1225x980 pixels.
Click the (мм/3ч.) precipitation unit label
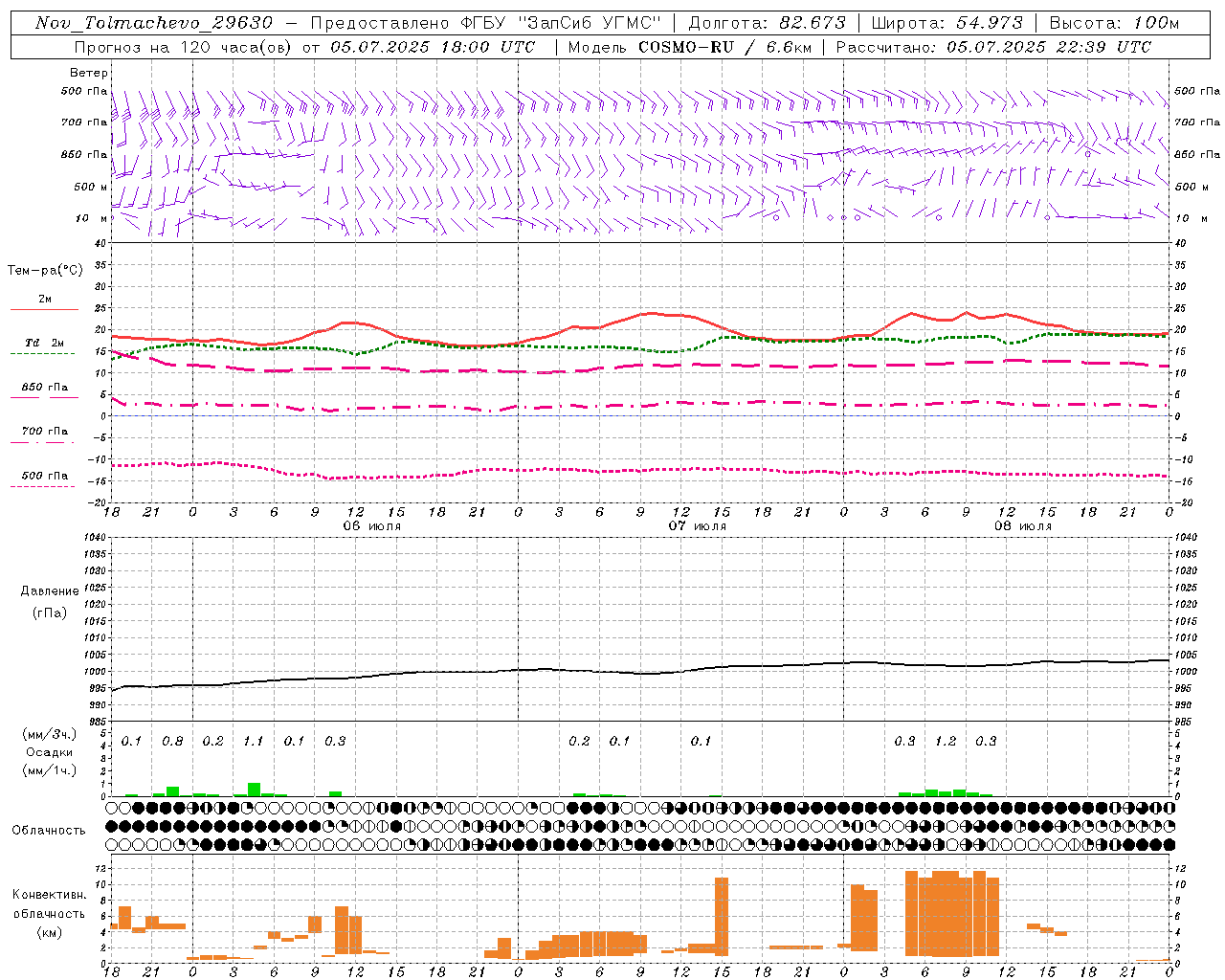[48, 734]
